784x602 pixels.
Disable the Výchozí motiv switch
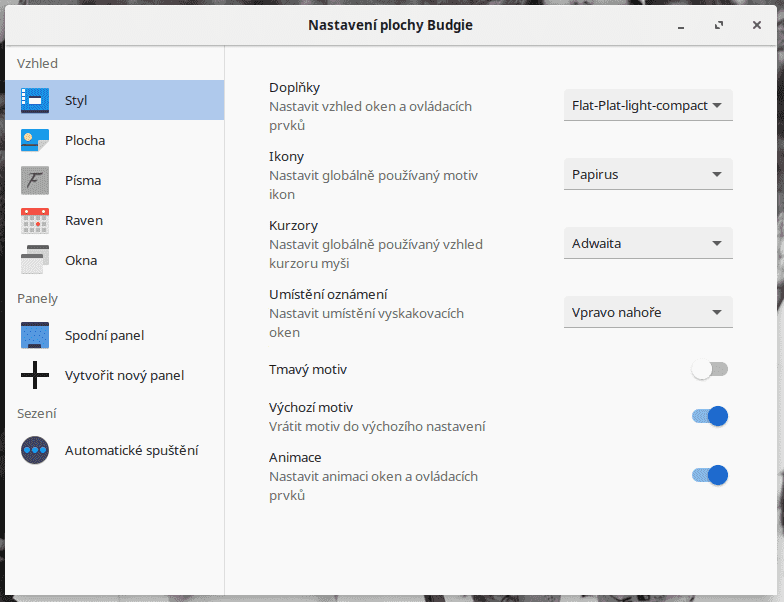709,416
